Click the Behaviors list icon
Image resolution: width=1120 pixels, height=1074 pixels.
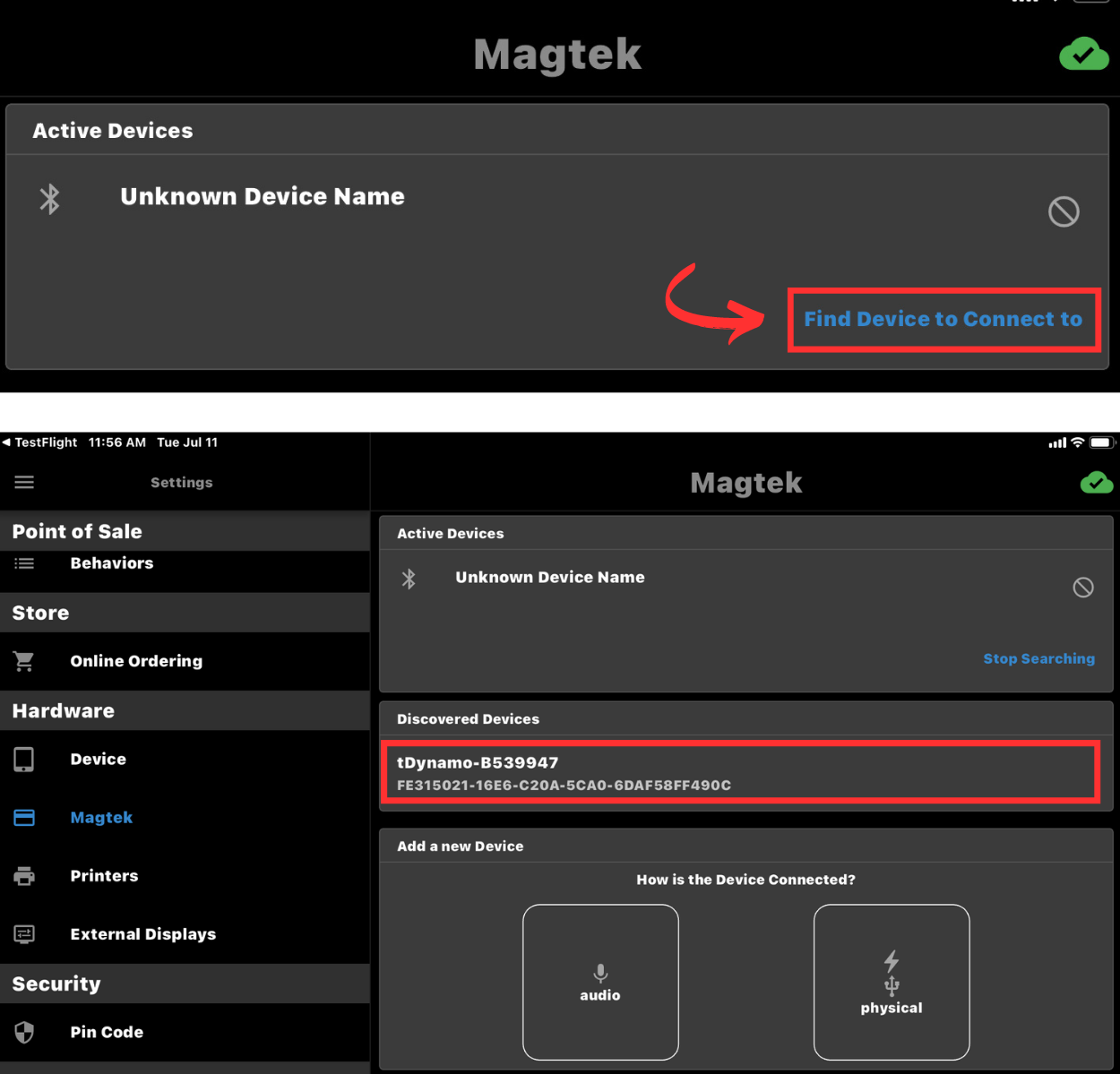(24, 563)
